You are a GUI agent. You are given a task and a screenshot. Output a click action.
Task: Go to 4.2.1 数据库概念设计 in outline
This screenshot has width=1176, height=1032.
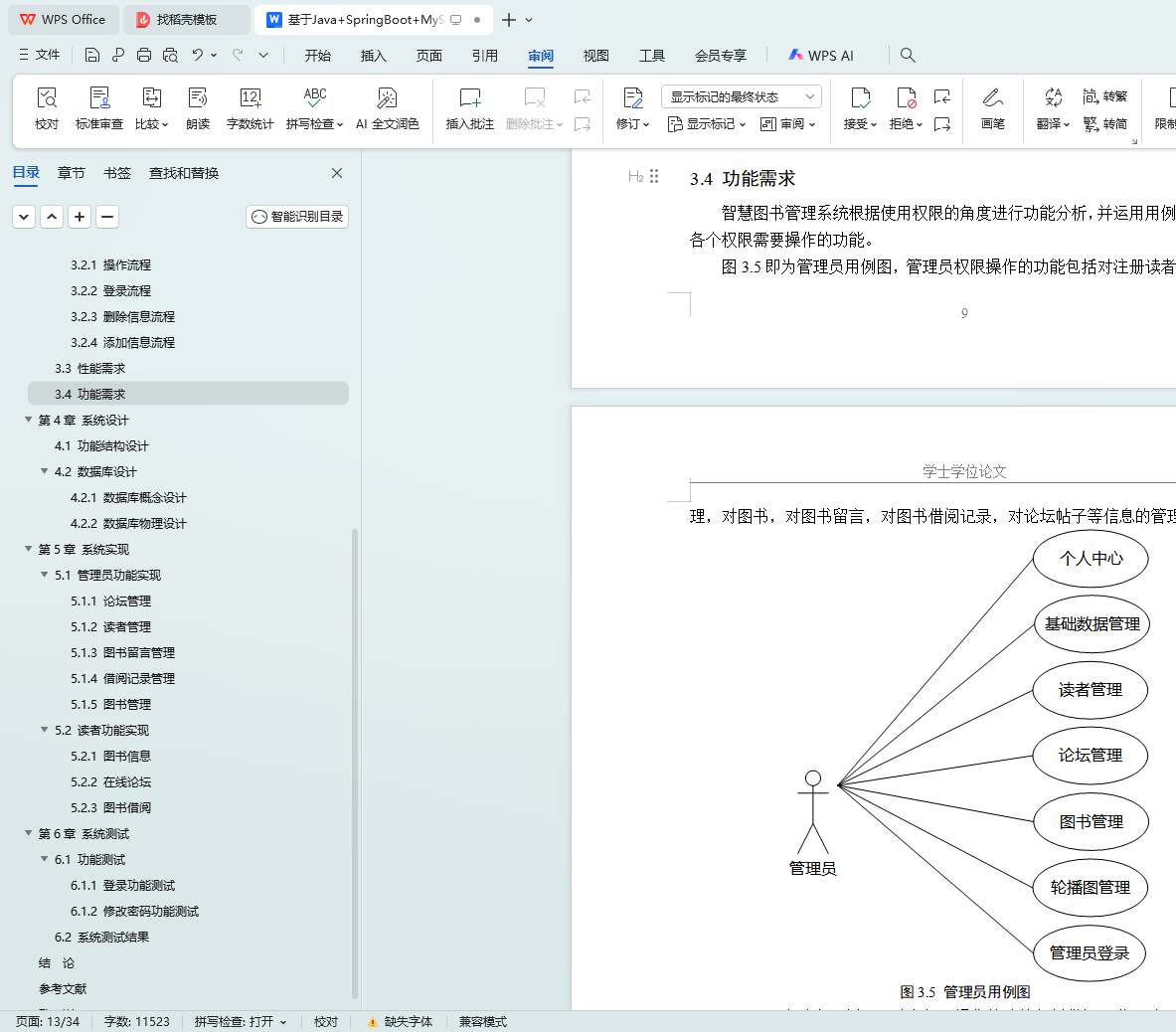(x=128, y=497)
